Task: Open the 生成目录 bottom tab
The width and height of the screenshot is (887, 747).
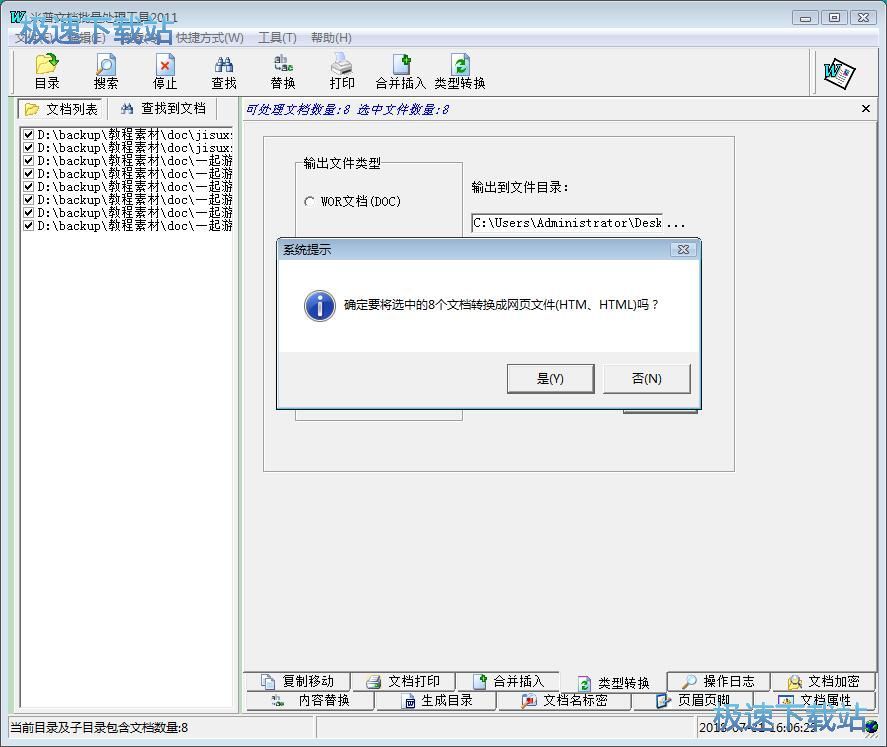Action: click(436, 701)
